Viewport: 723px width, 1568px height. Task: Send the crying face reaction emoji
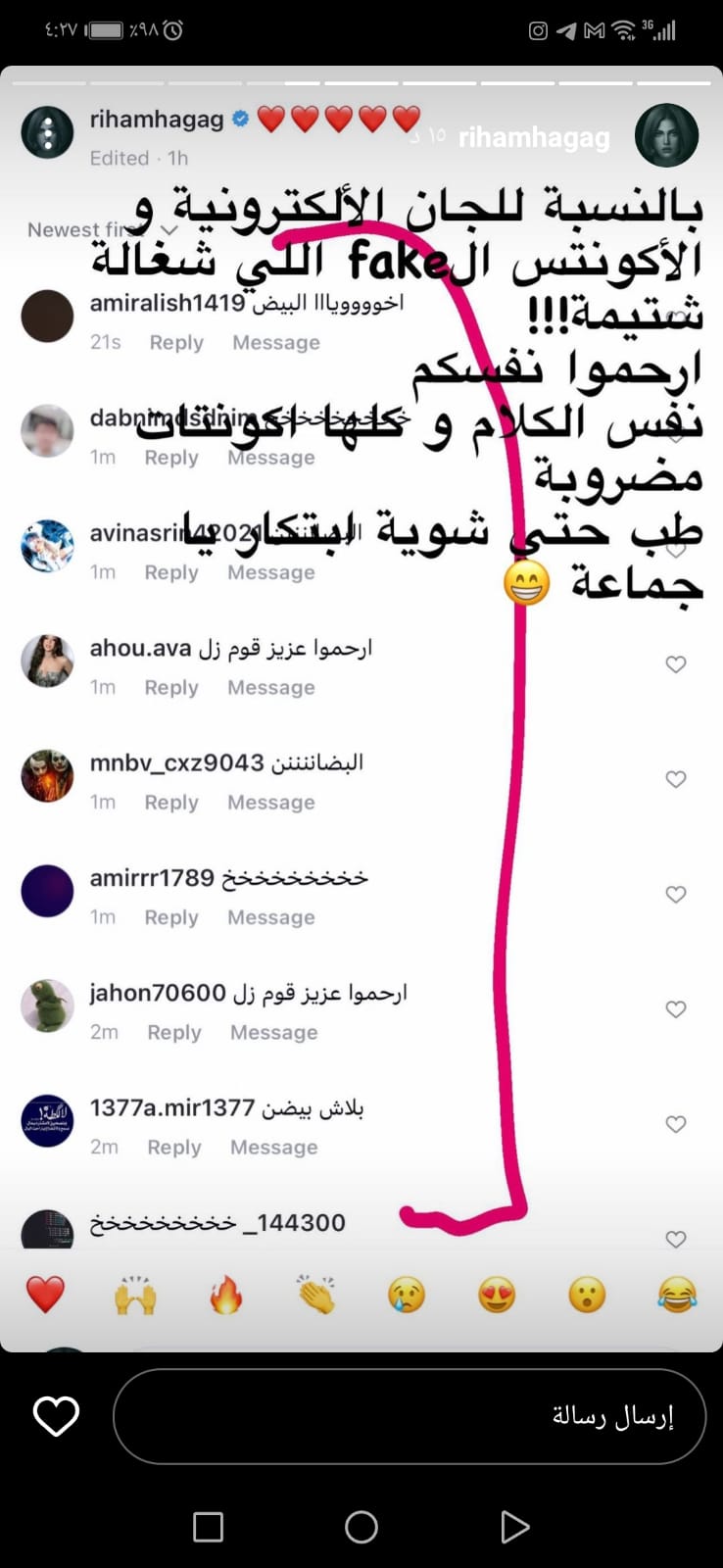coord(407,1296)
